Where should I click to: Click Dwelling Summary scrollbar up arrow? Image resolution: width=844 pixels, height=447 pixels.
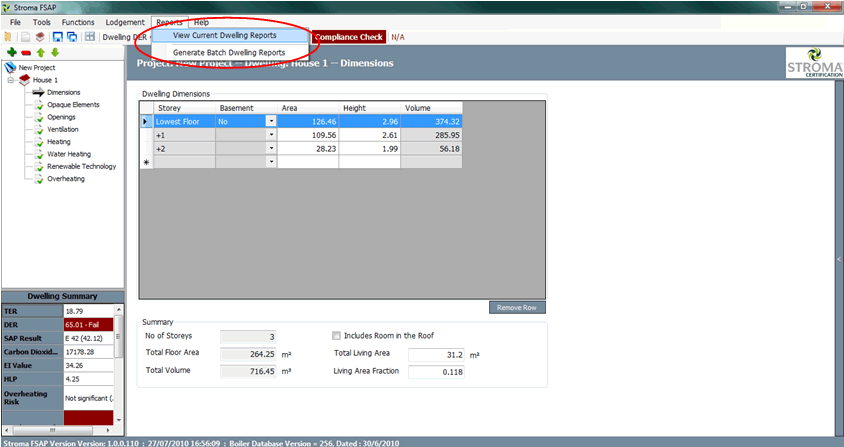(119, 310)
